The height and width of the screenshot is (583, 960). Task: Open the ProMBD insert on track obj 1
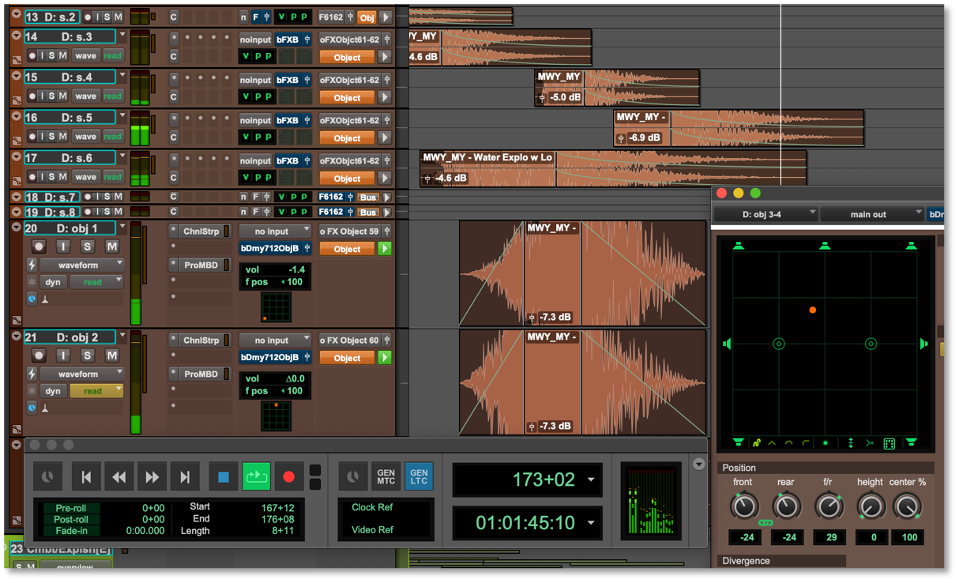[x=200, y=265]
